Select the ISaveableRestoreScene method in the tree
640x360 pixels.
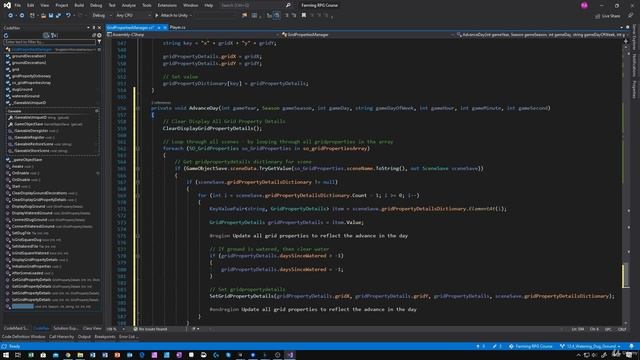tap(34, 144)
